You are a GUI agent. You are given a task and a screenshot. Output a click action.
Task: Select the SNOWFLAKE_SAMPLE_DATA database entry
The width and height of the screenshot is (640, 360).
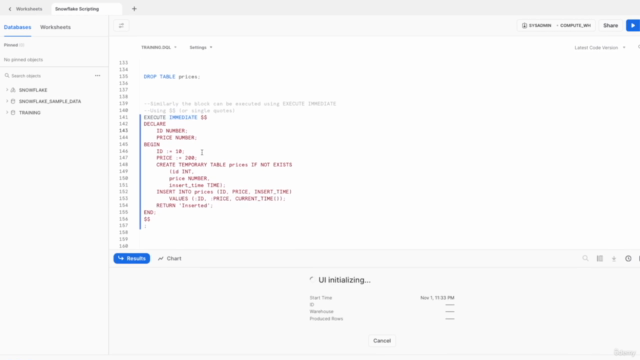point(50,101)
